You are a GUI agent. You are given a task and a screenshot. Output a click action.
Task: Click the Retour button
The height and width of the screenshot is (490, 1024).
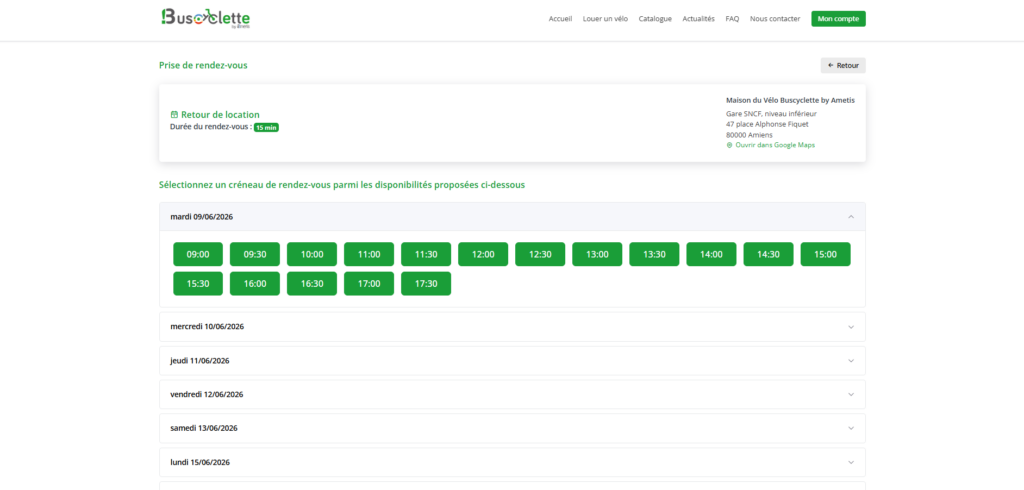click(843, 65)
